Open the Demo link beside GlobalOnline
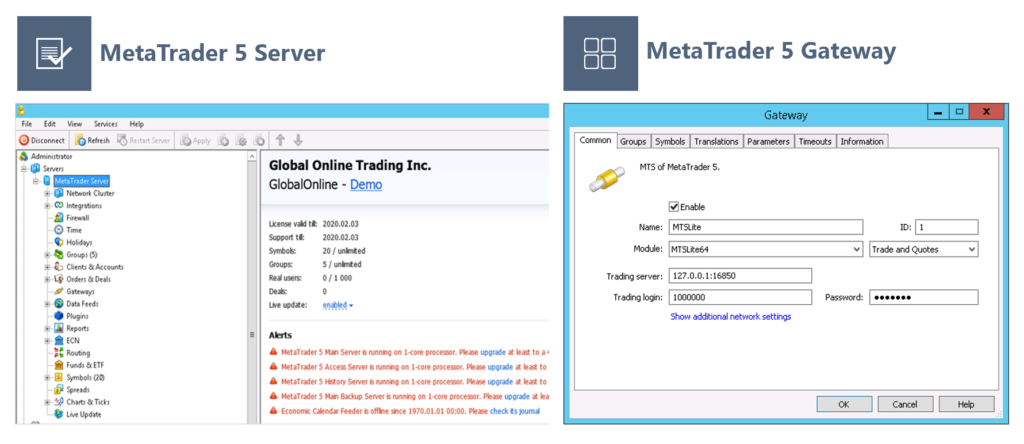This screenshot has width=1024, height=444. 366,185
